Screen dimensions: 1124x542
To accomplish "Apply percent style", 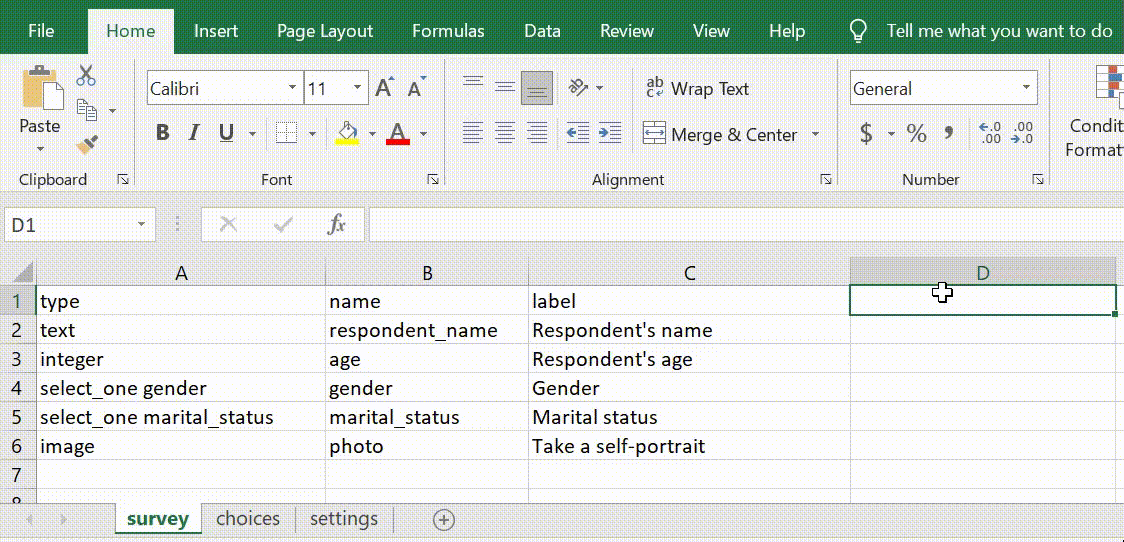I will pyautogui.click(x=916, y=133).
